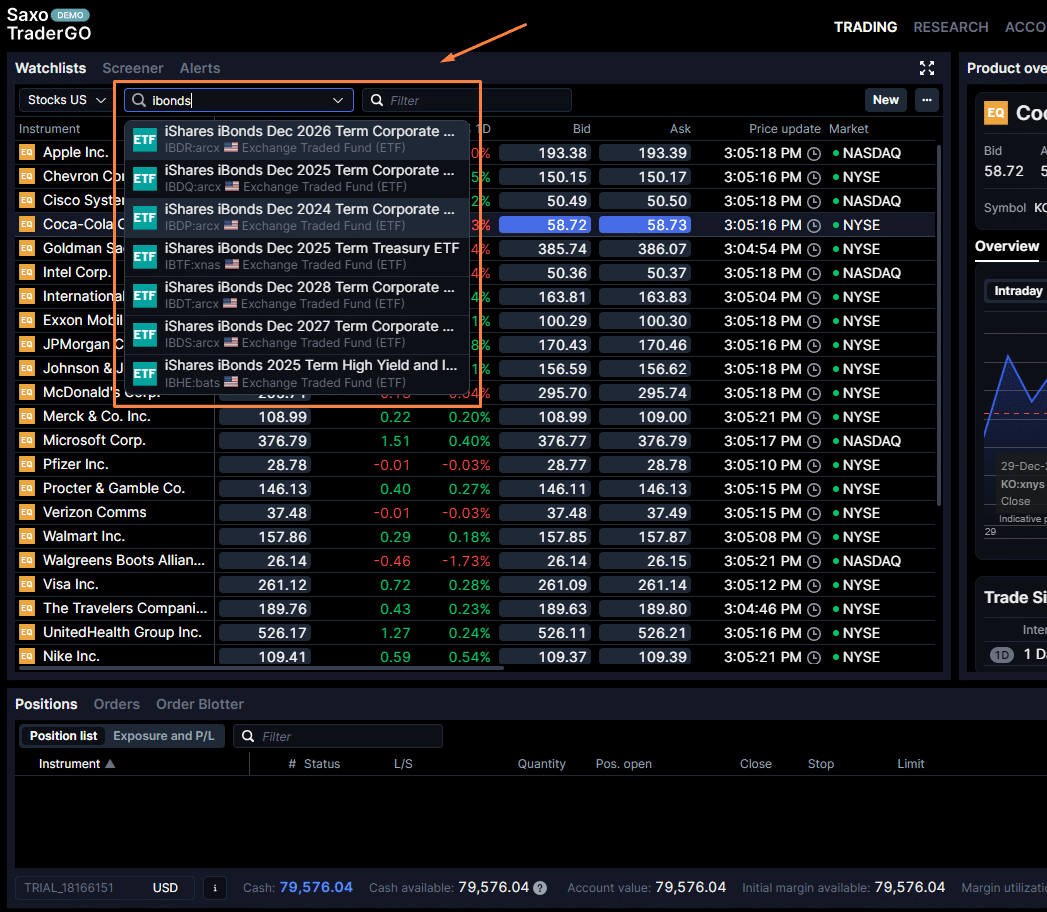Click the Instrument column sort arrow in Positions
Viewport: 1047px width, 912px height.
click(x=110, y=764)
